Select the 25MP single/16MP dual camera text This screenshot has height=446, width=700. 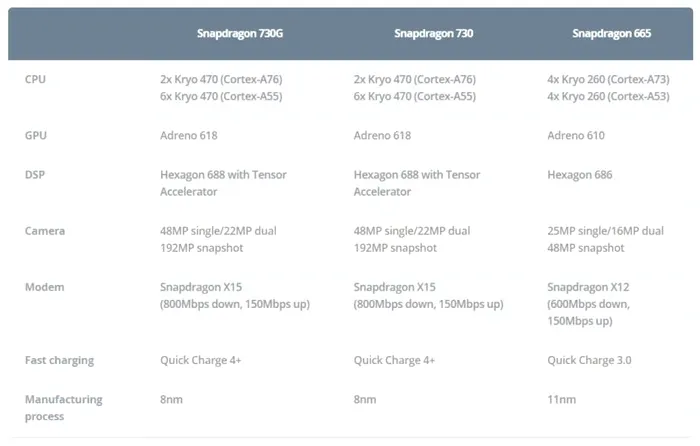(x=605, y=231)
